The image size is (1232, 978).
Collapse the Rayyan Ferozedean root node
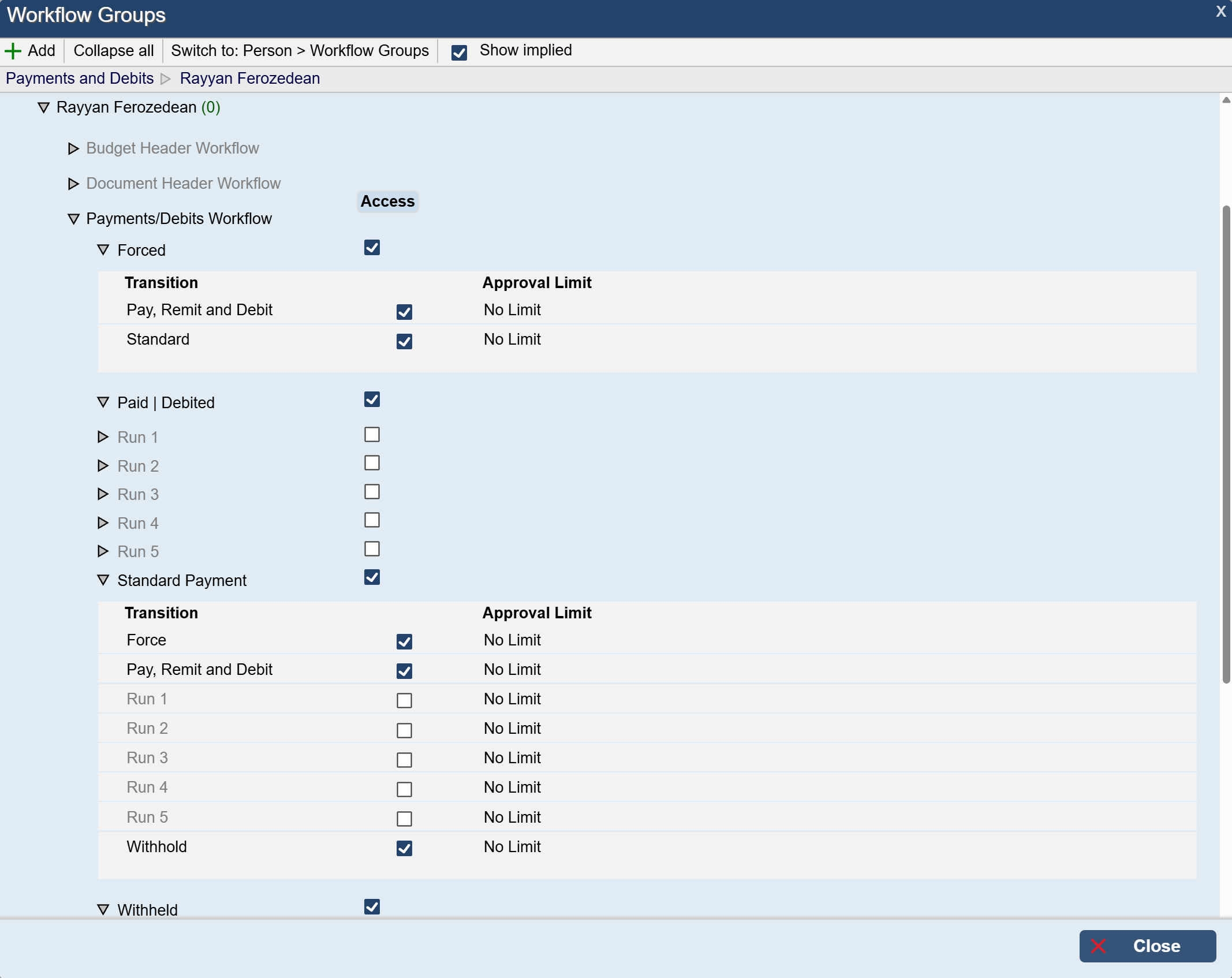[x=43, y=107]
